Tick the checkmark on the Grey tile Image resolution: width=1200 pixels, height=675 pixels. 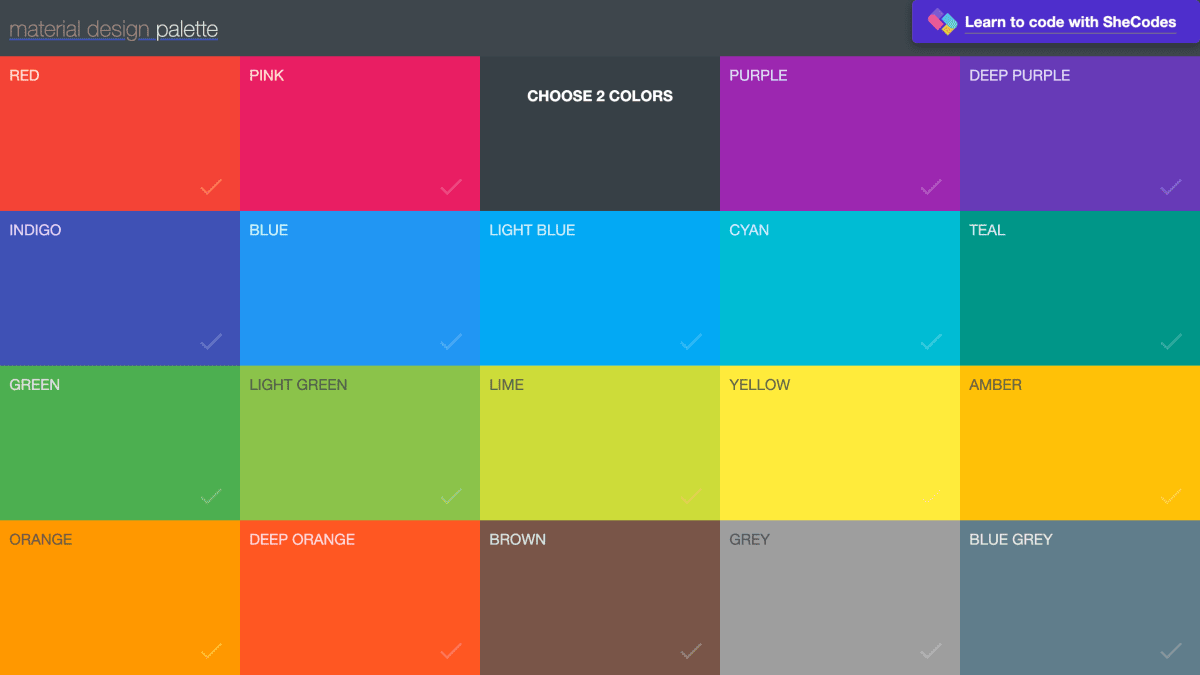coord(931,652)
